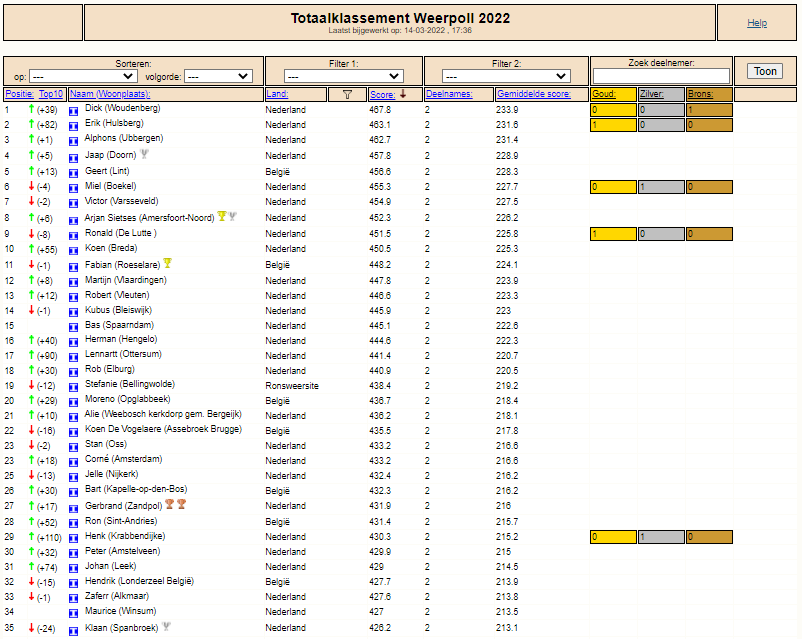Screen dimensions: 802x639
Task: Sort by the Gemiddelde score column header
Action: click(534, 94)
